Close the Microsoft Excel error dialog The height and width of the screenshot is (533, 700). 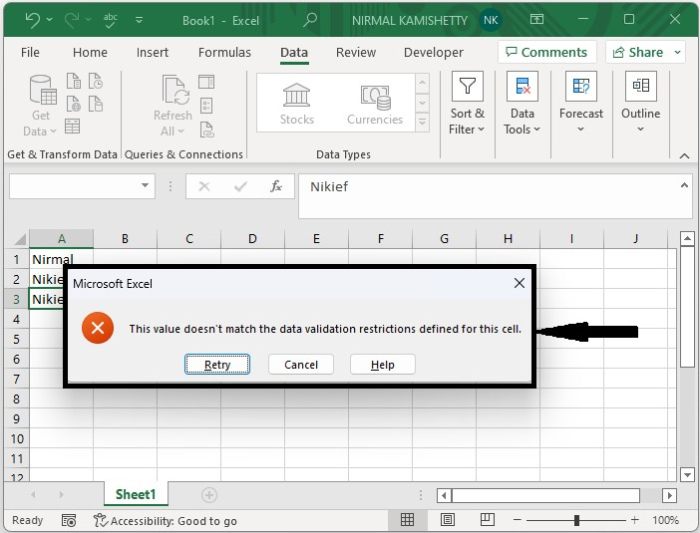coord(519,283)
